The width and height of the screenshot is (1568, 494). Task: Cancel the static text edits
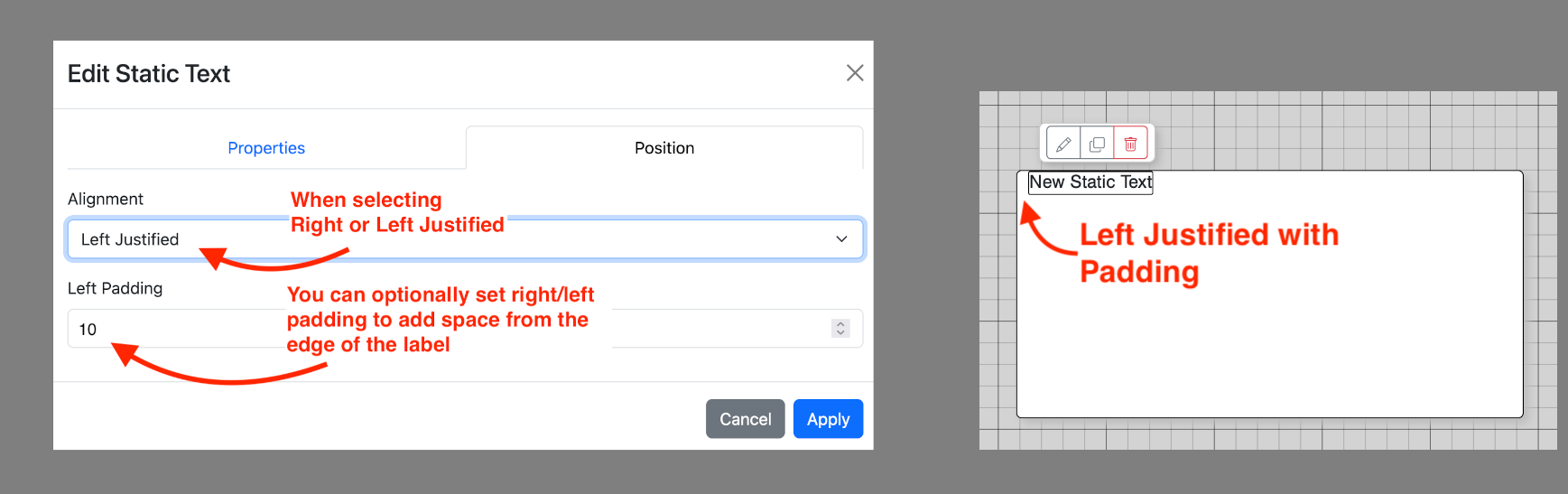click(745, 419)
